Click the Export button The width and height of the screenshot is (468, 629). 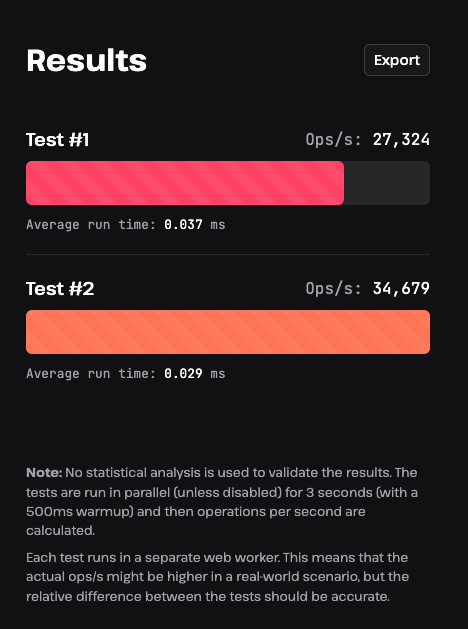point(397,60)
